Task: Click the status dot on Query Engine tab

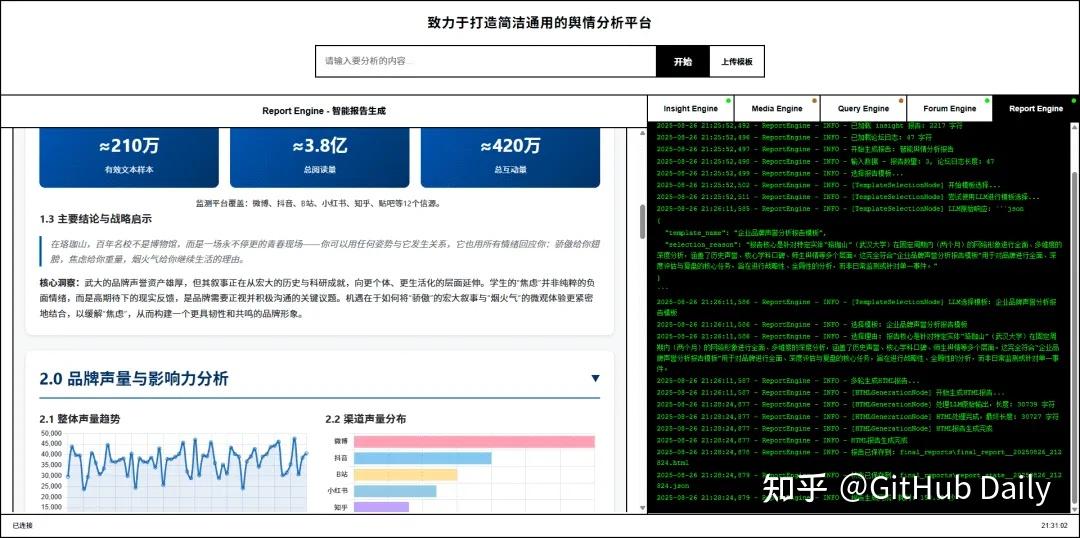Action: coord(901,100)
